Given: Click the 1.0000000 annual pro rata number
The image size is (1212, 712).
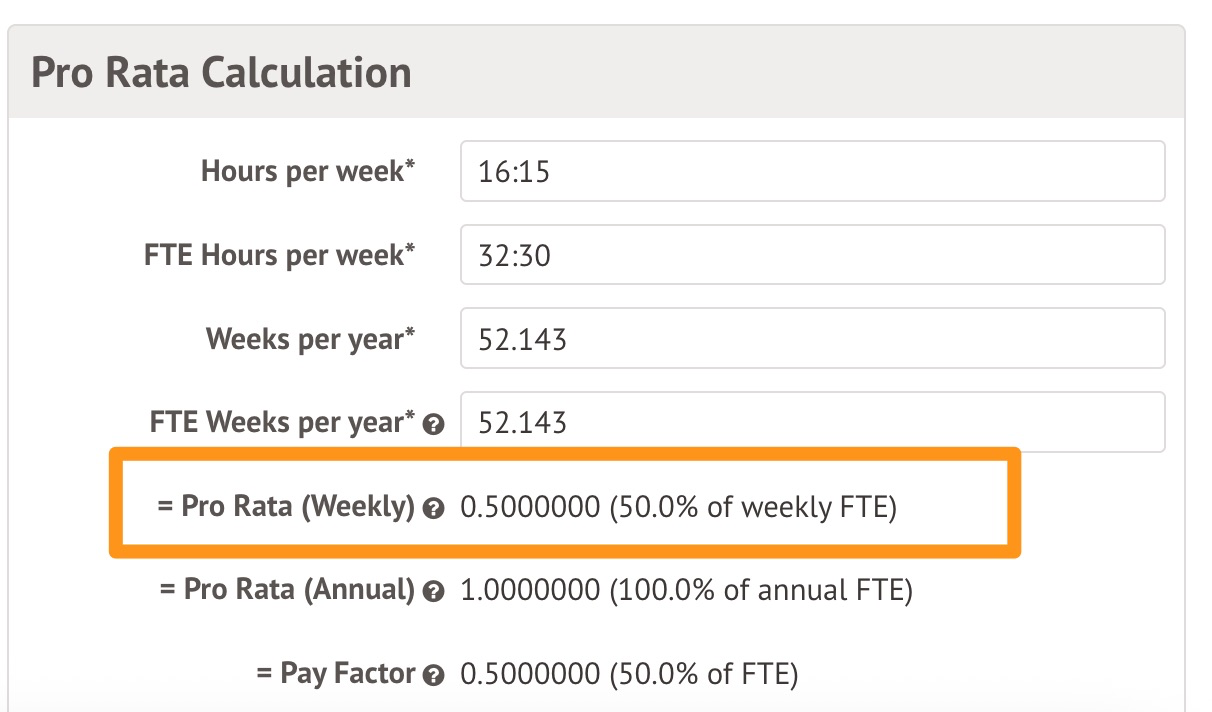Looking at the screenshot, I should [x=530, y=591].
